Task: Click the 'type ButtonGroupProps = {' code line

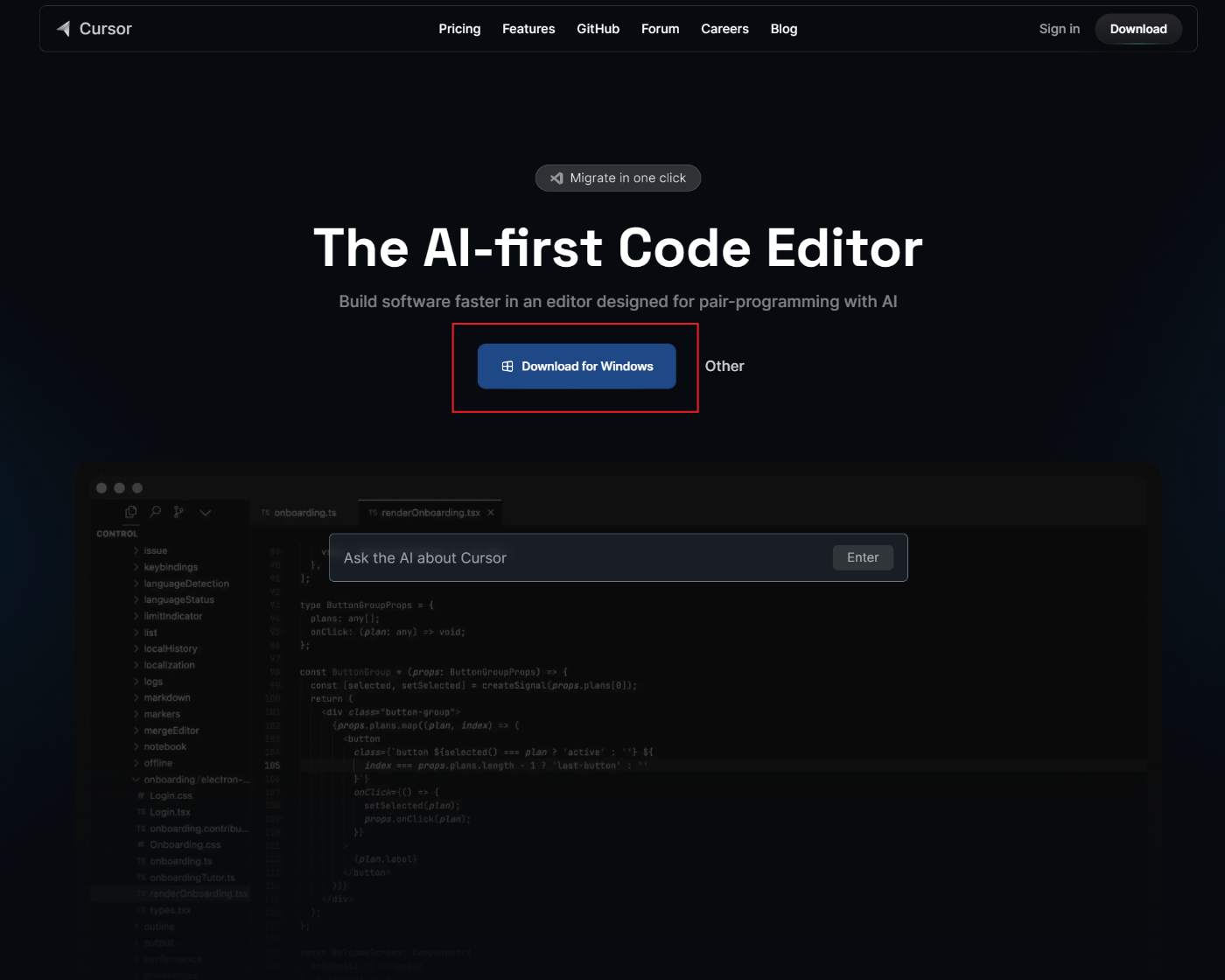Action: (367, 605)
